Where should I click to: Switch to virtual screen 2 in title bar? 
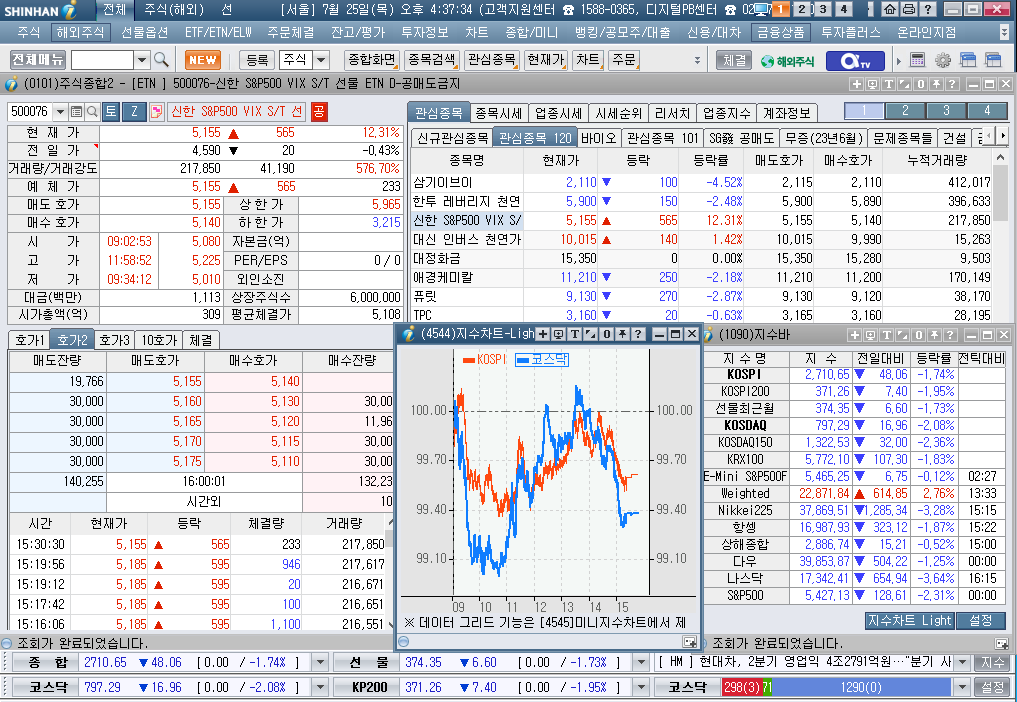coord(802,9)
